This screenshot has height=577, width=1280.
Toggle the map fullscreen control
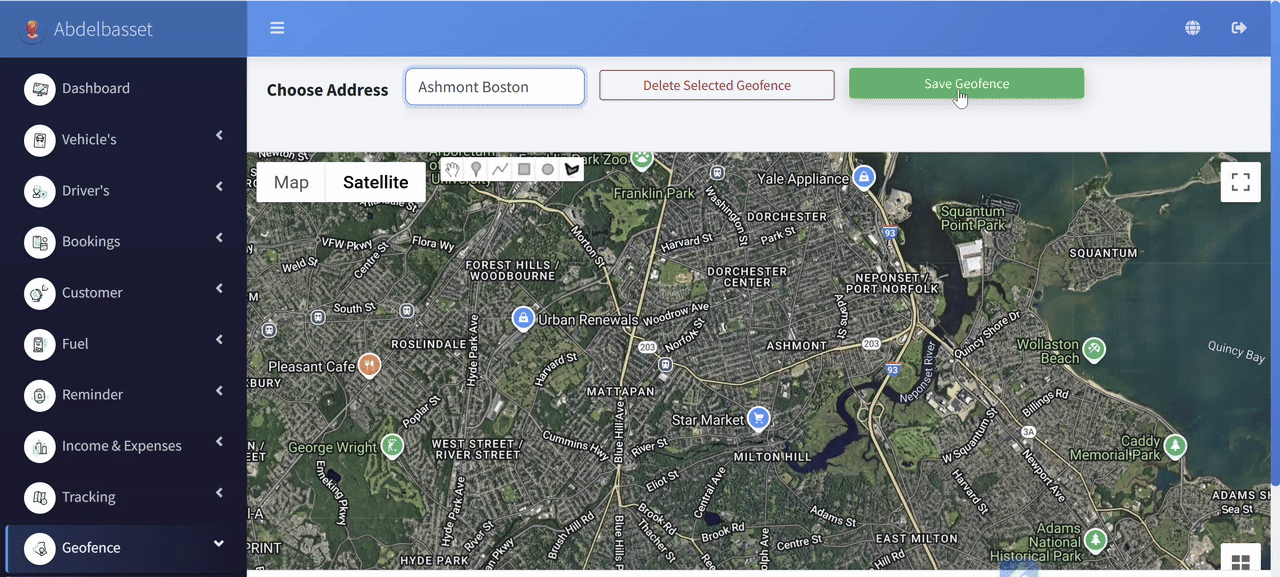point(1240,182)
